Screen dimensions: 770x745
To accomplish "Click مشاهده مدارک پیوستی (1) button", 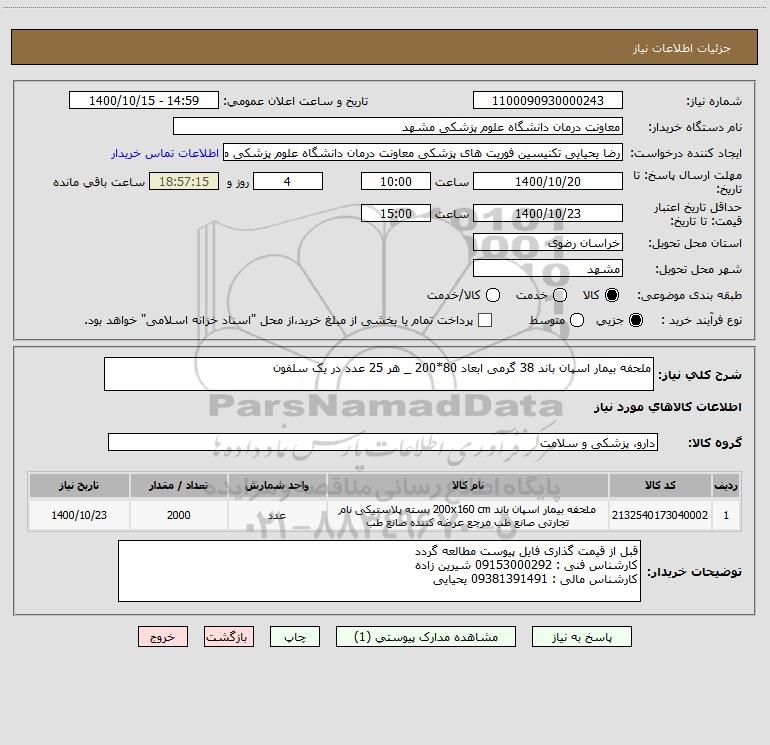I will 426,637.
